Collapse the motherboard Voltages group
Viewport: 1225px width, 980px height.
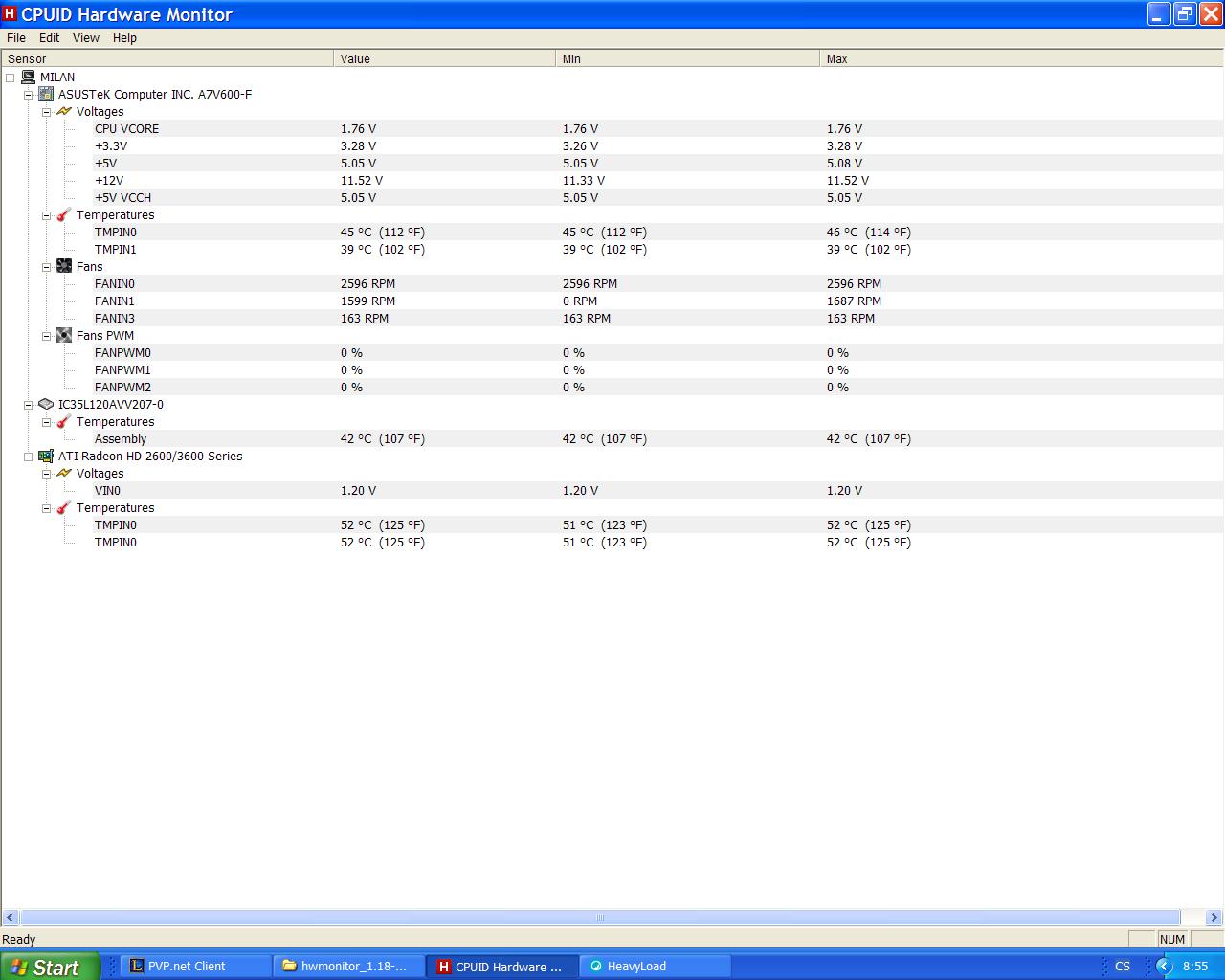pyautogui.click(x=47, y=111)
